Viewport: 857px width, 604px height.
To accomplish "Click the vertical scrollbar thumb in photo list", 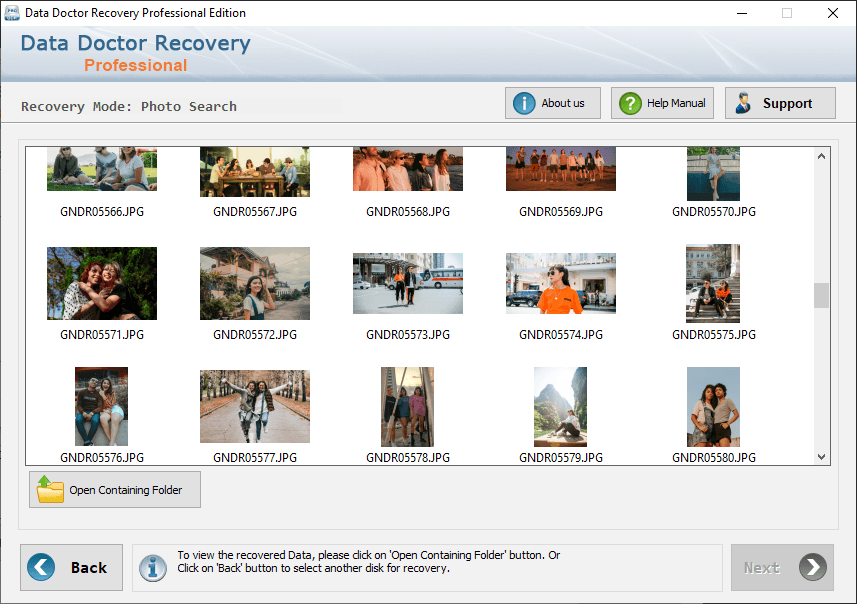I will [821, 295].
